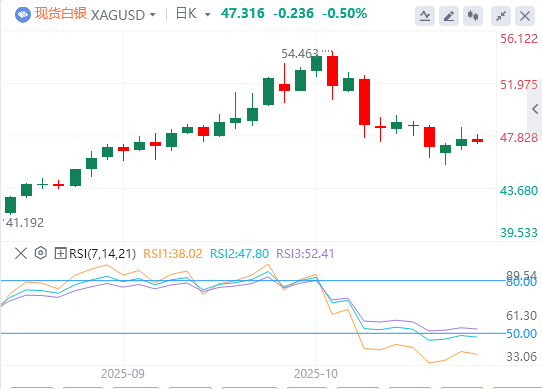Select the tallest red candle after peak
The width and height of the screenshot is (542, 389).
coord(364,102)
